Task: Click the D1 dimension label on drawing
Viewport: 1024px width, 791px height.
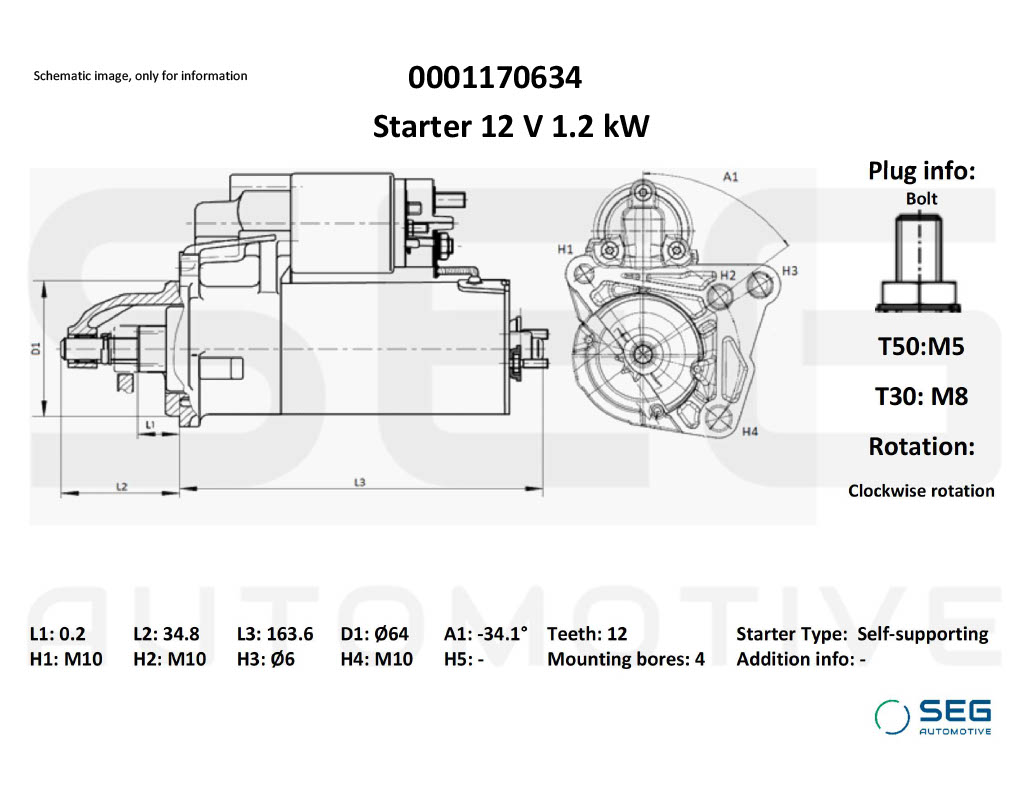Action: coord(35,349)
